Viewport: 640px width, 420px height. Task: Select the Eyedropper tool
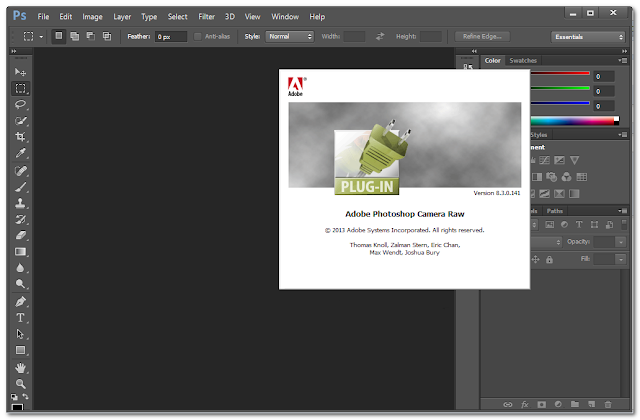(20, 153)
